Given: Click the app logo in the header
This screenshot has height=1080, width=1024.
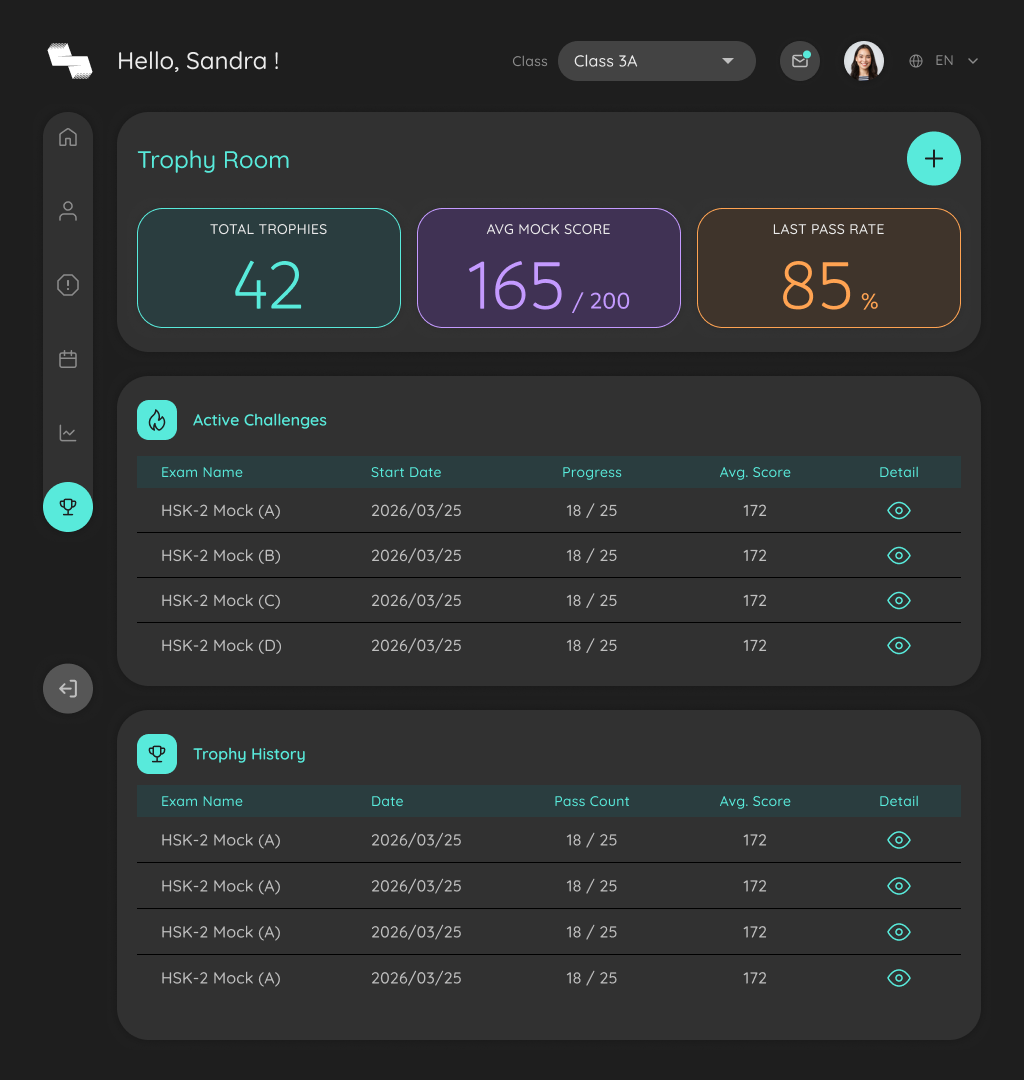Looking at the screenshot, I should click(x=70, y=61).
